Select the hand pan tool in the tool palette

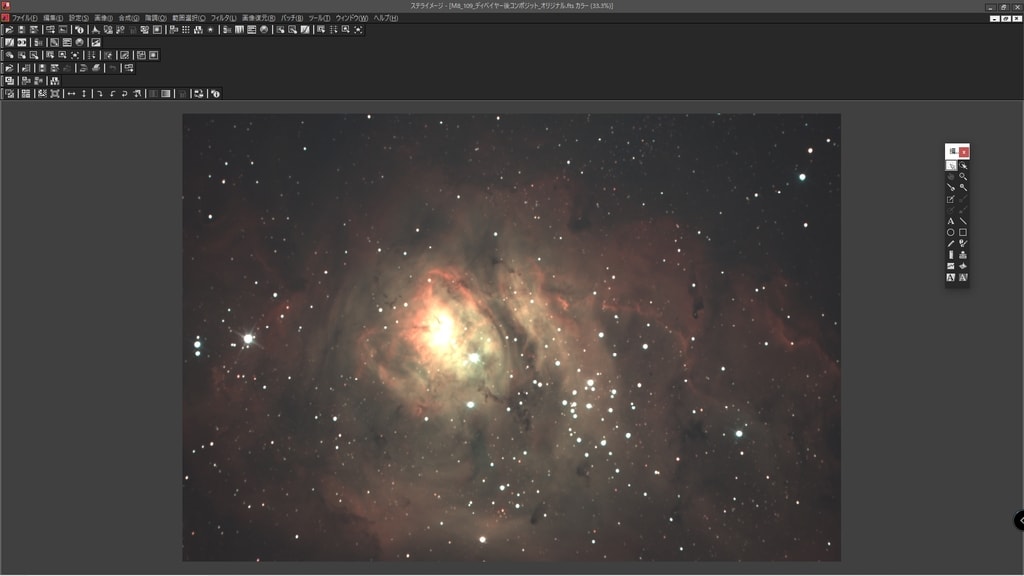click(x=951, y=176)
